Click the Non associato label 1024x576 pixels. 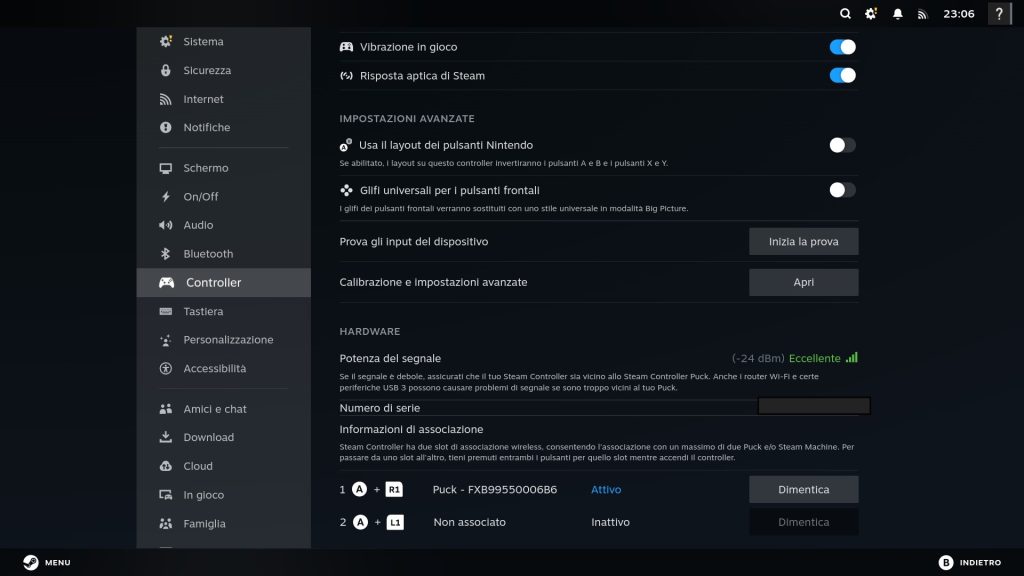(x=470, y=522)
